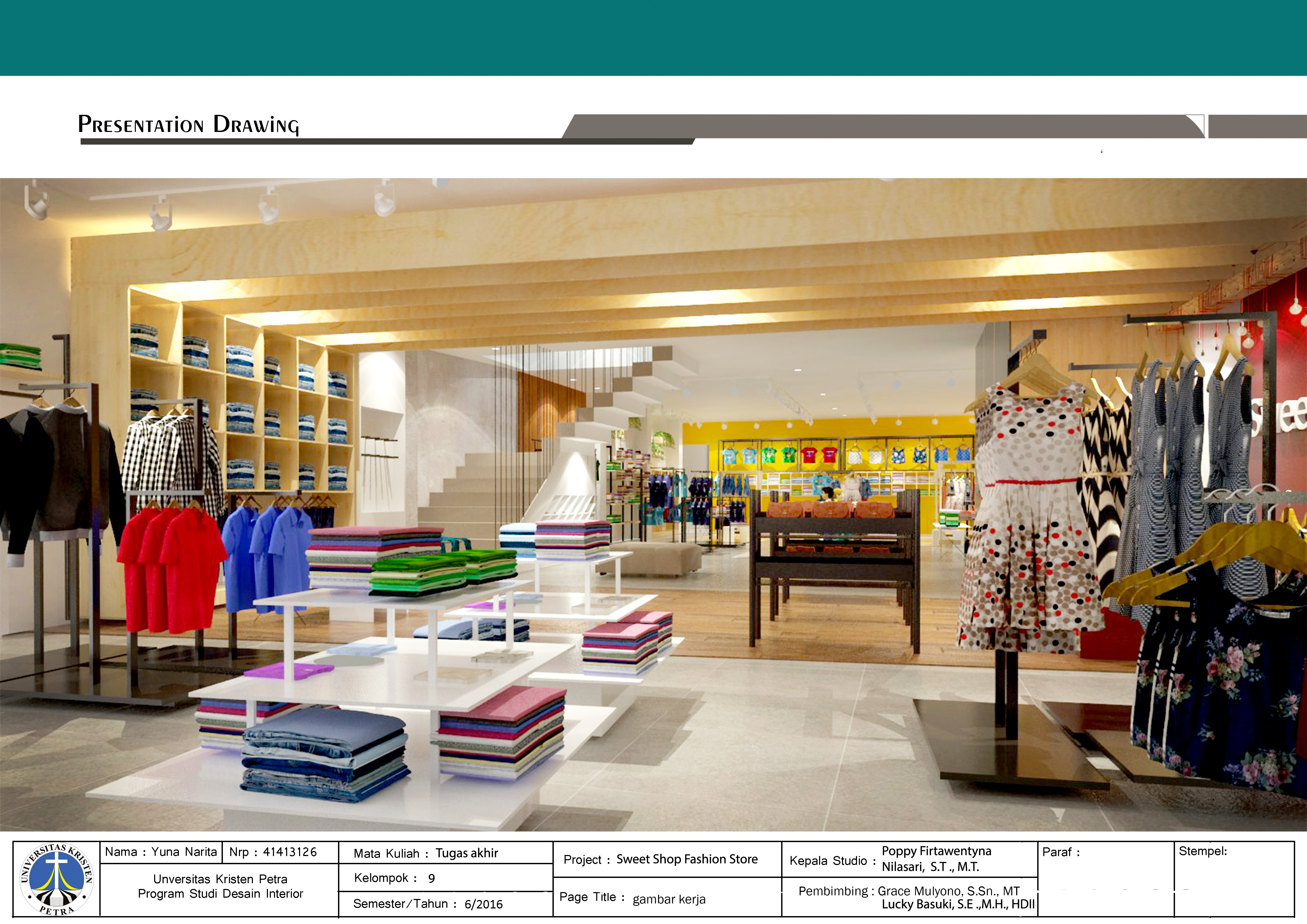Click the Universitas Kristen Petra logo
Screen dimensions: 1307x924
coord(56,879)
